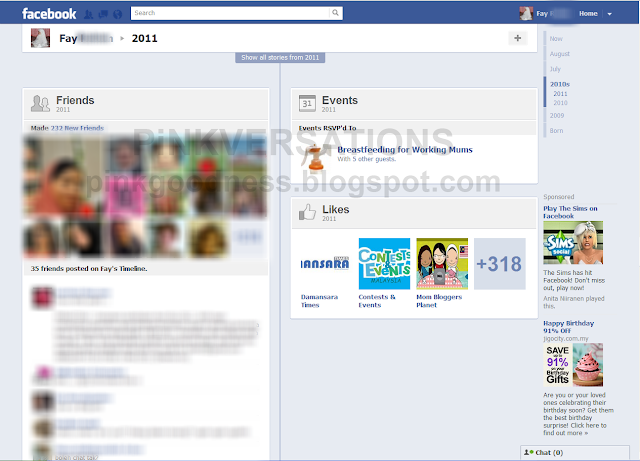This screenshot has height=461, width=640.
Task: Click 'With 5 other guests.' text
Action: click(x=367, y=159)
